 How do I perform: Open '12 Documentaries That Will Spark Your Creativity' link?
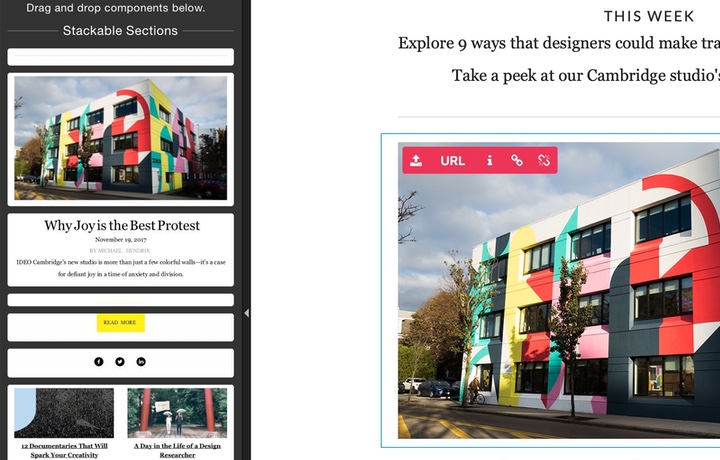point(64,449)
